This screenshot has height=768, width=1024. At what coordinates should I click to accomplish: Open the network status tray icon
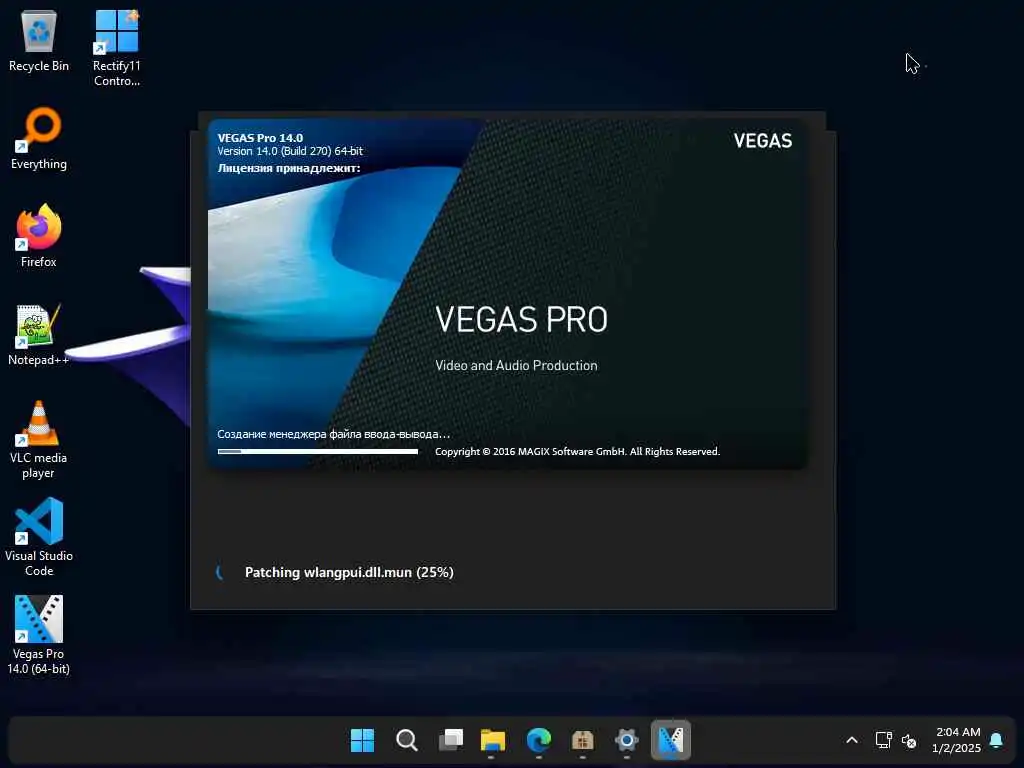[x=884, y=740]
